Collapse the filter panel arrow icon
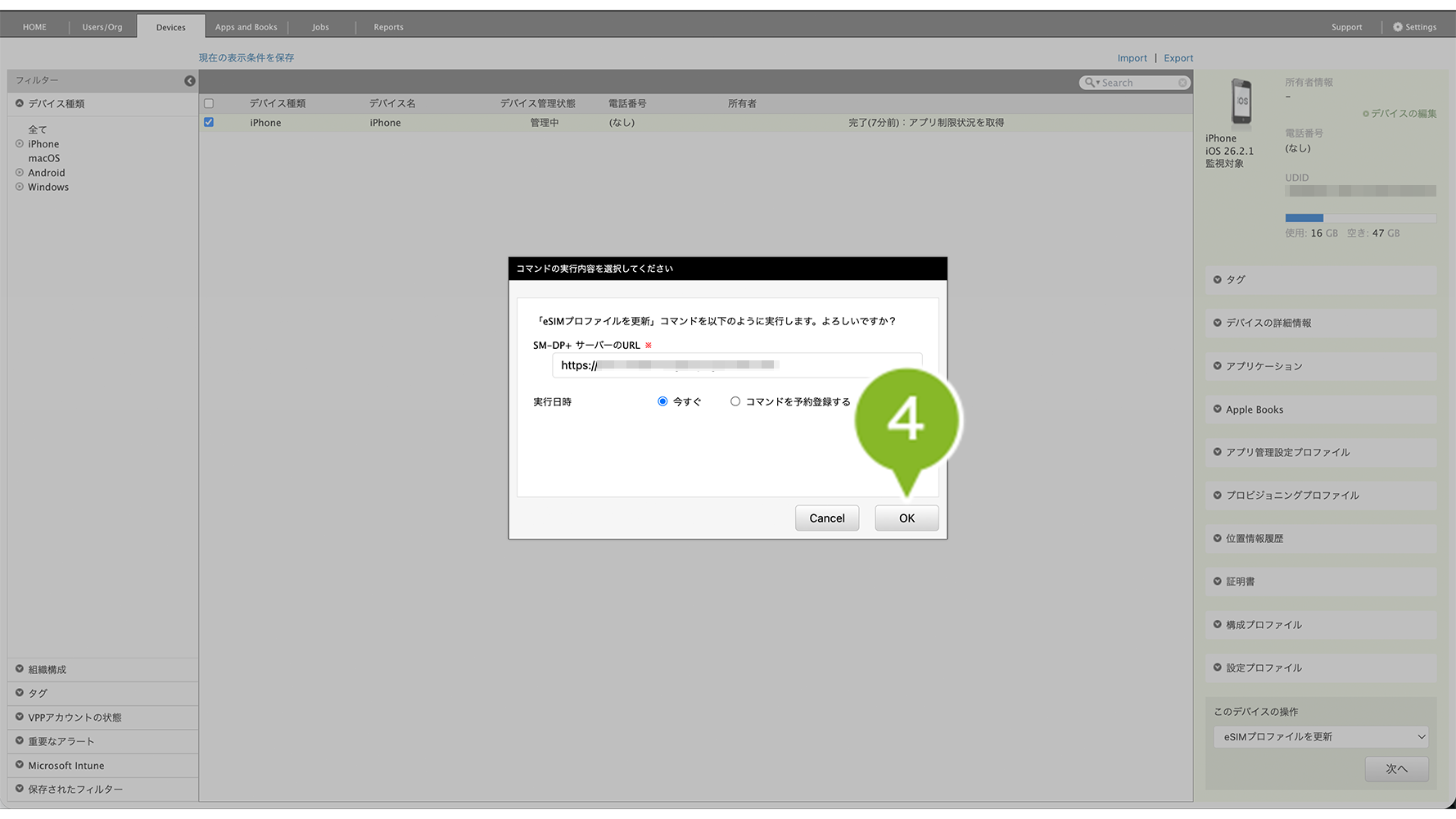 [x=189, y=80]
